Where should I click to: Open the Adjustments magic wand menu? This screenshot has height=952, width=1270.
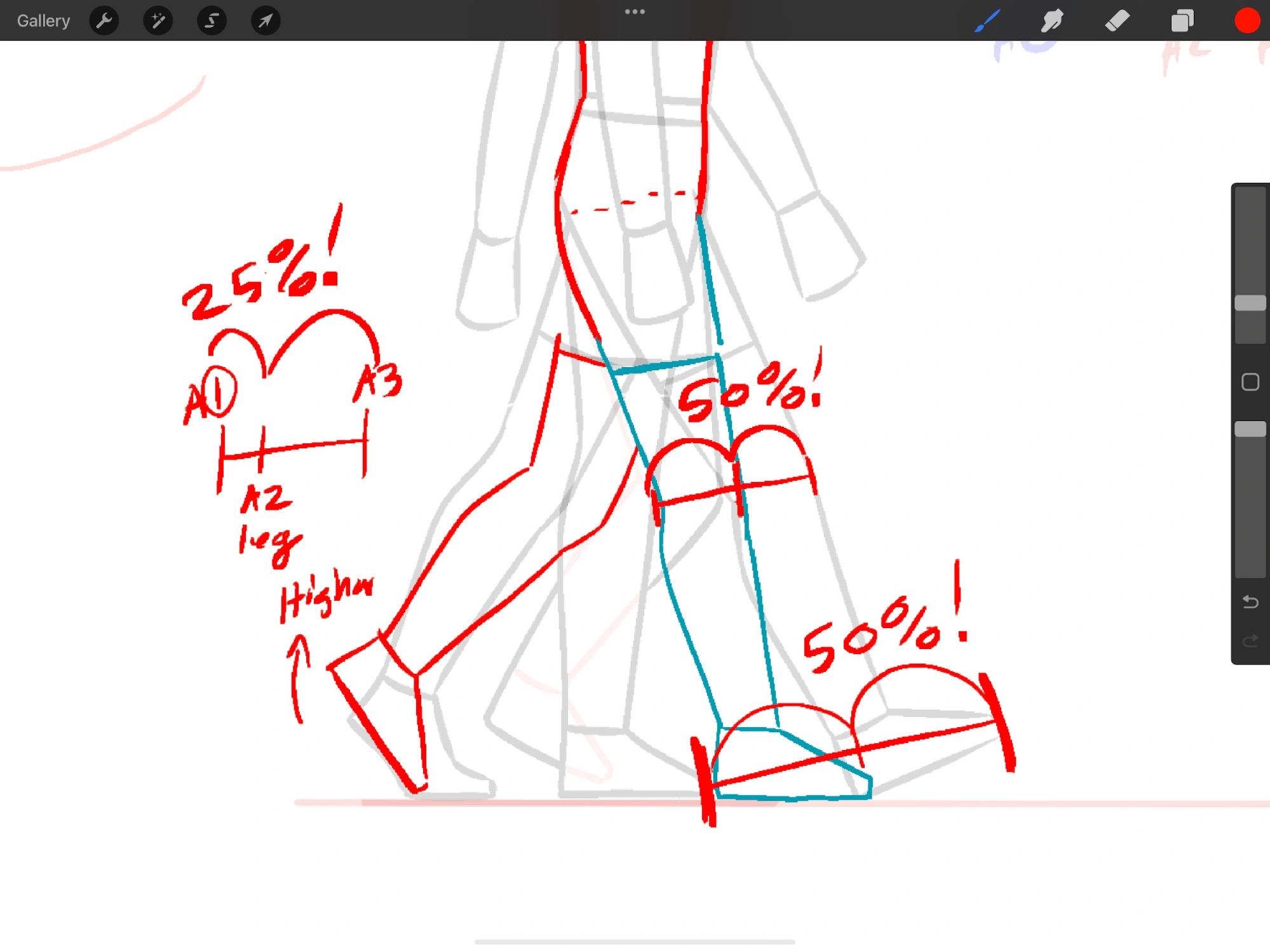[158, 21]
